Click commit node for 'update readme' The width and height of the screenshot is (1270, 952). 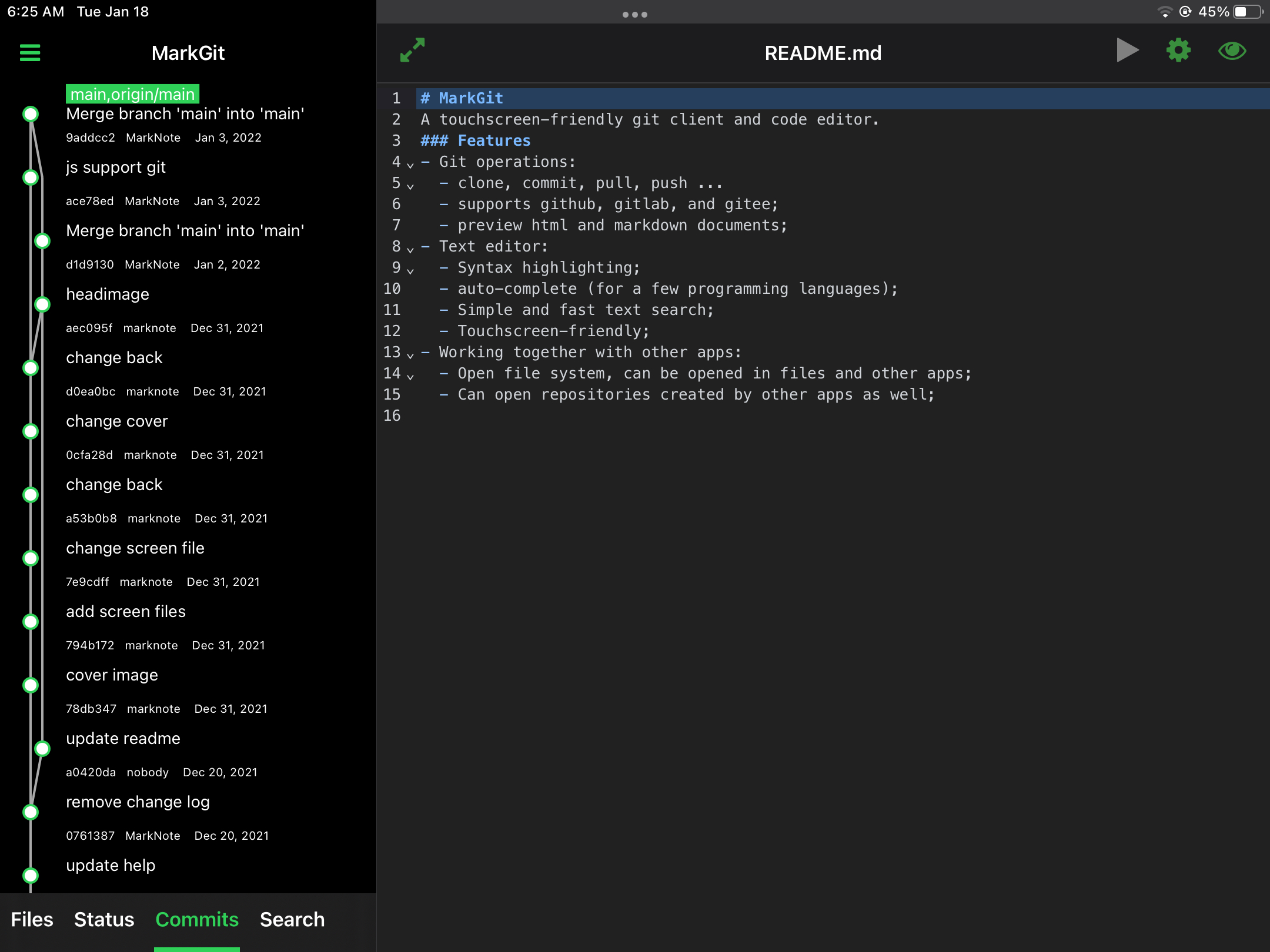pos(42,749)
